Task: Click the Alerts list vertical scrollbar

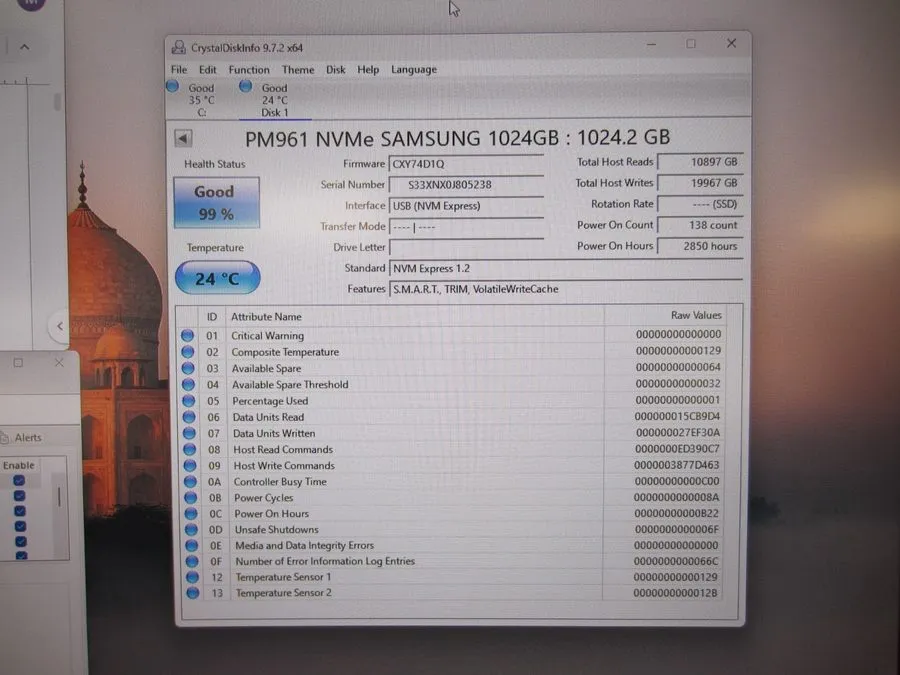Action: click(x=59, y=497)
